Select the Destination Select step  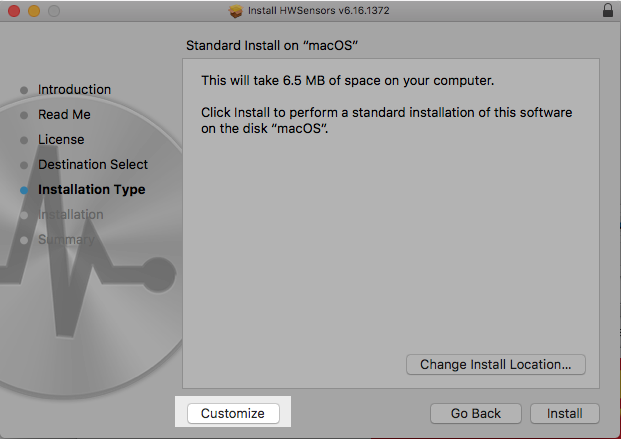click(93, 165)
